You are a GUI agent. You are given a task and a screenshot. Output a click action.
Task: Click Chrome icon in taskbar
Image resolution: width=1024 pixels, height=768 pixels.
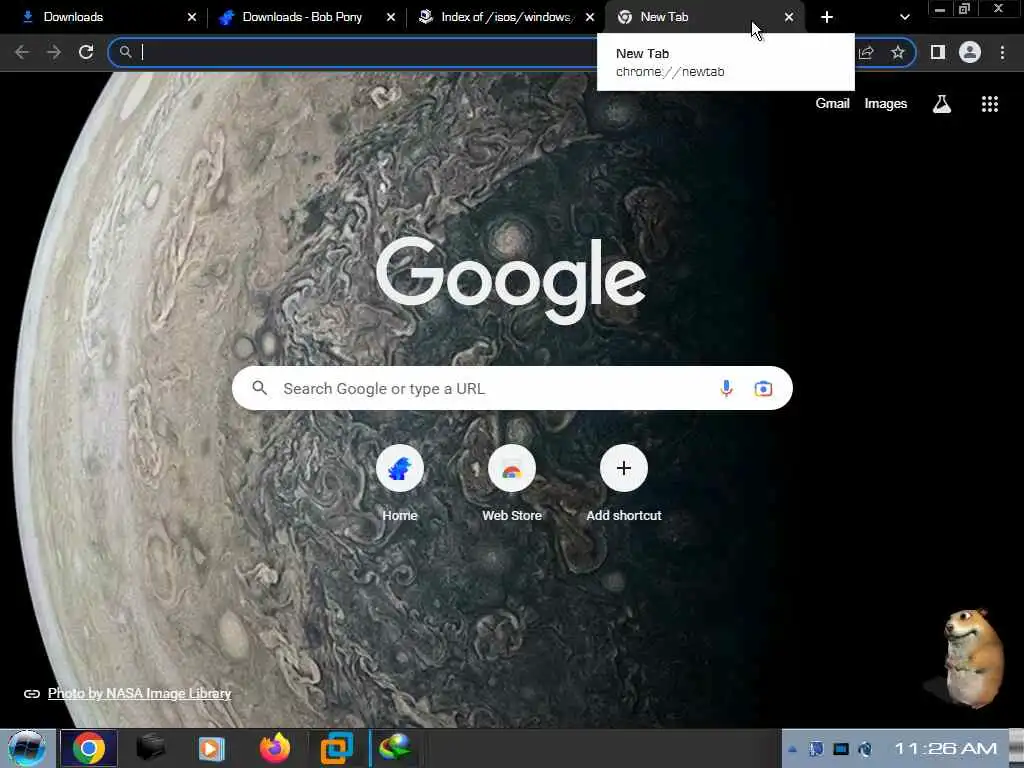[x=89, y=748]
